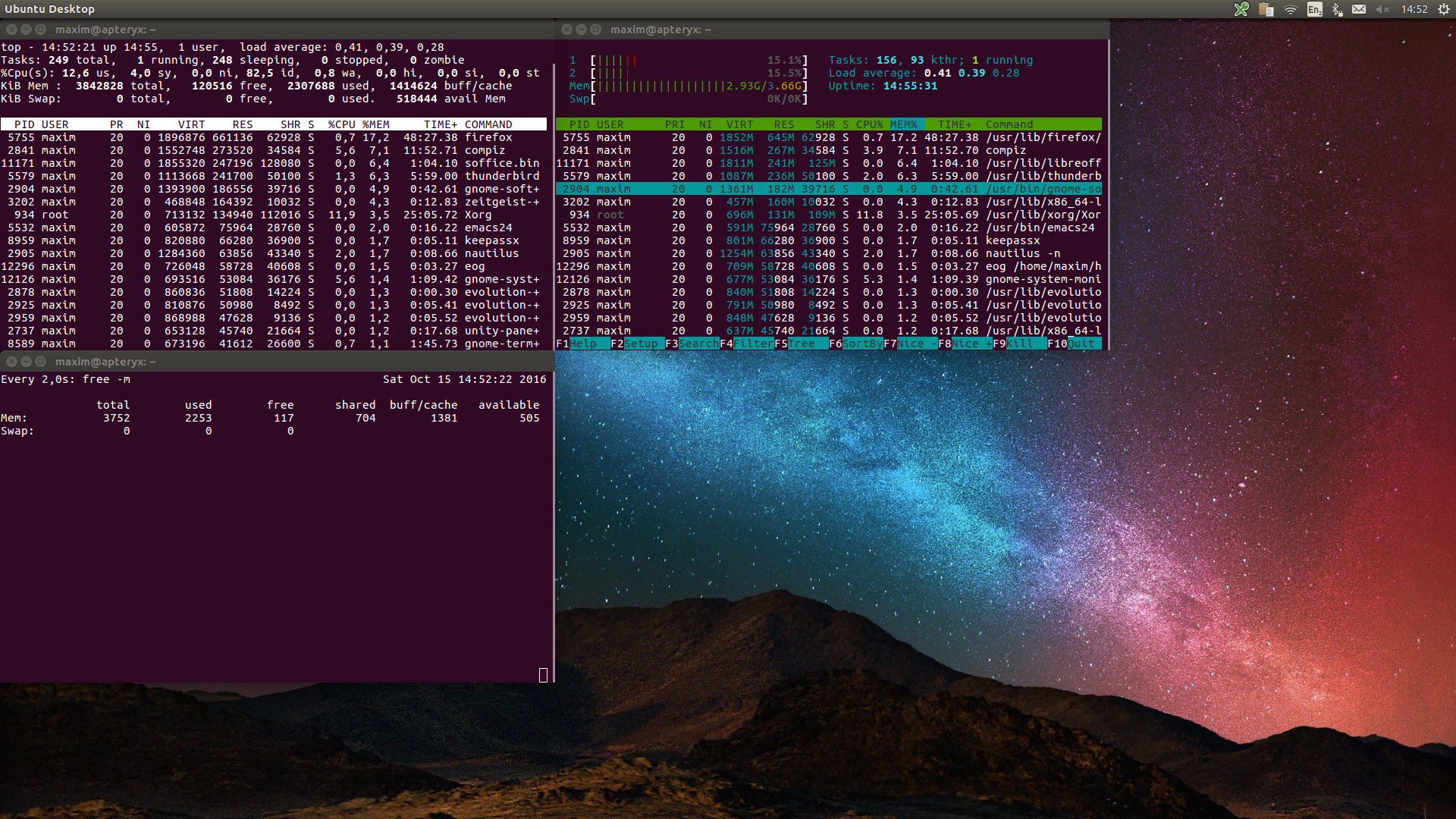Viewport: 1456px width, 819px height.
Task: Click the highlighted MEM% header in htop
Action: tap(904, 124)
